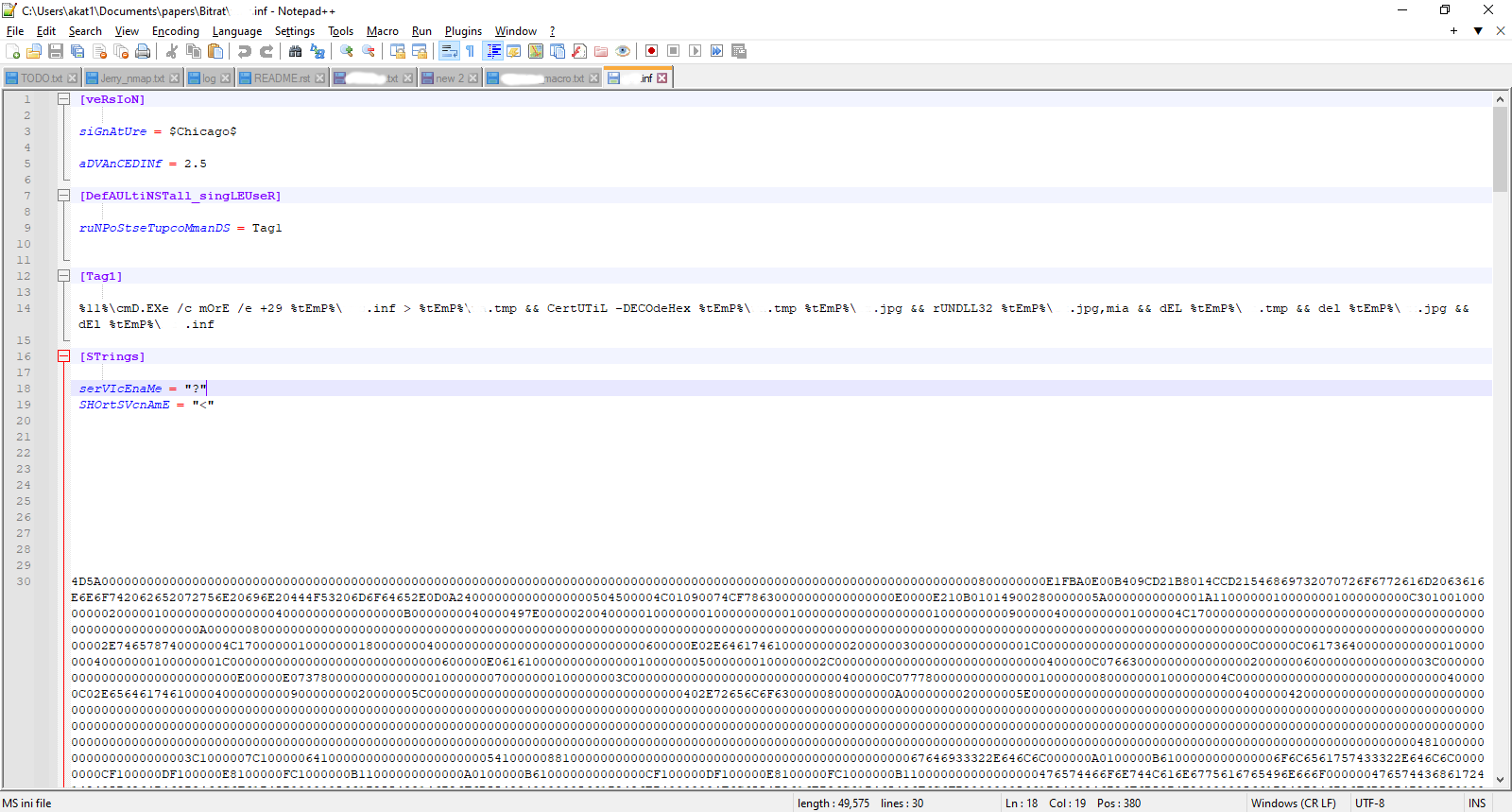Screen dimensions: 1512x812
Task: Collapse the [DefAULtiNSTall_singLEUseR] fold marker
Action: pyautogui.click(x=63, y=196)
